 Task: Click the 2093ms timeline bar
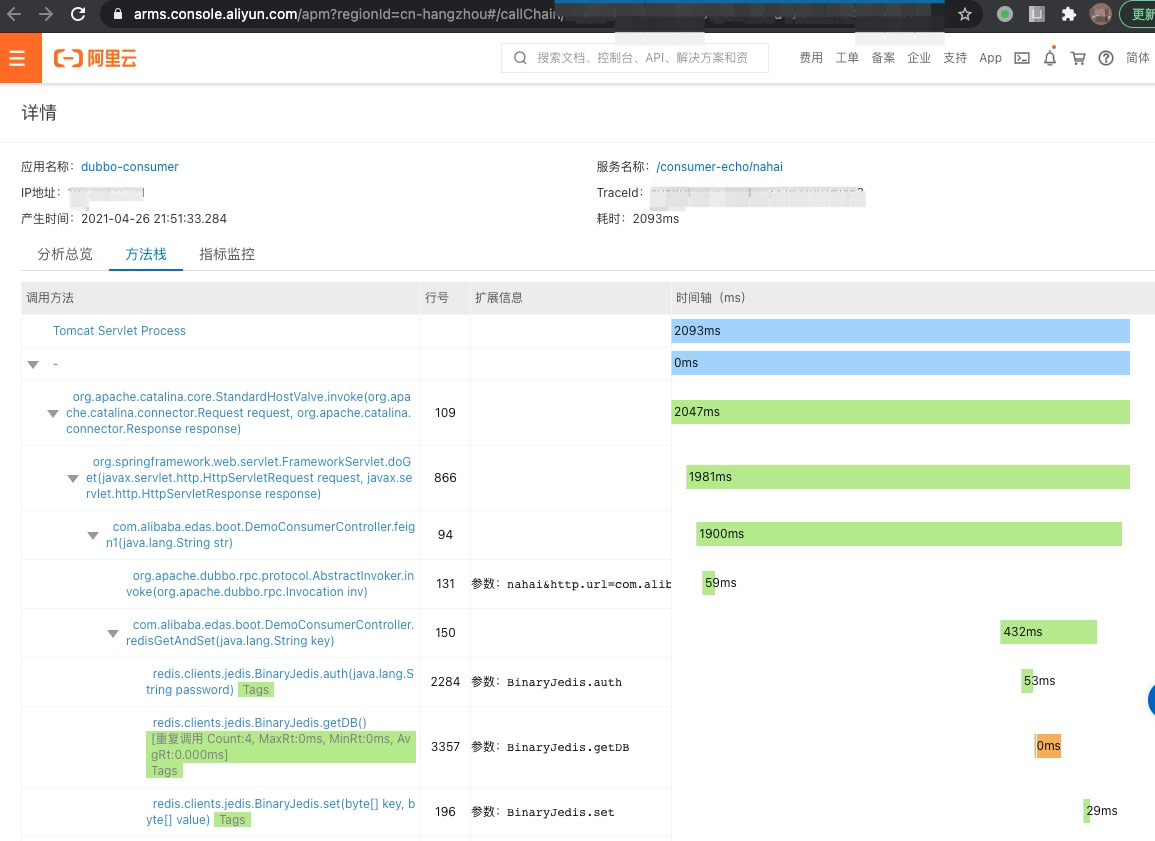click(x=900, y=331)
